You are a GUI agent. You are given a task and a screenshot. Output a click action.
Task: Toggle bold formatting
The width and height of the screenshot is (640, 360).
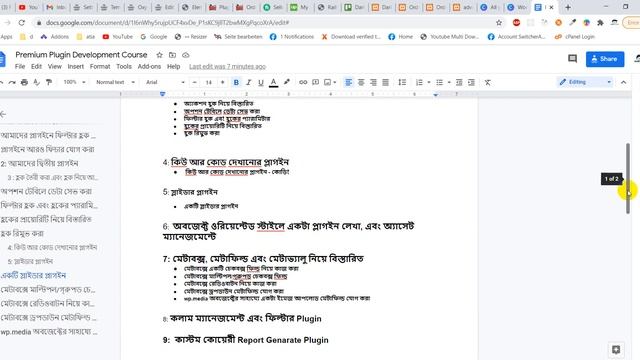[x=236, y=82]
